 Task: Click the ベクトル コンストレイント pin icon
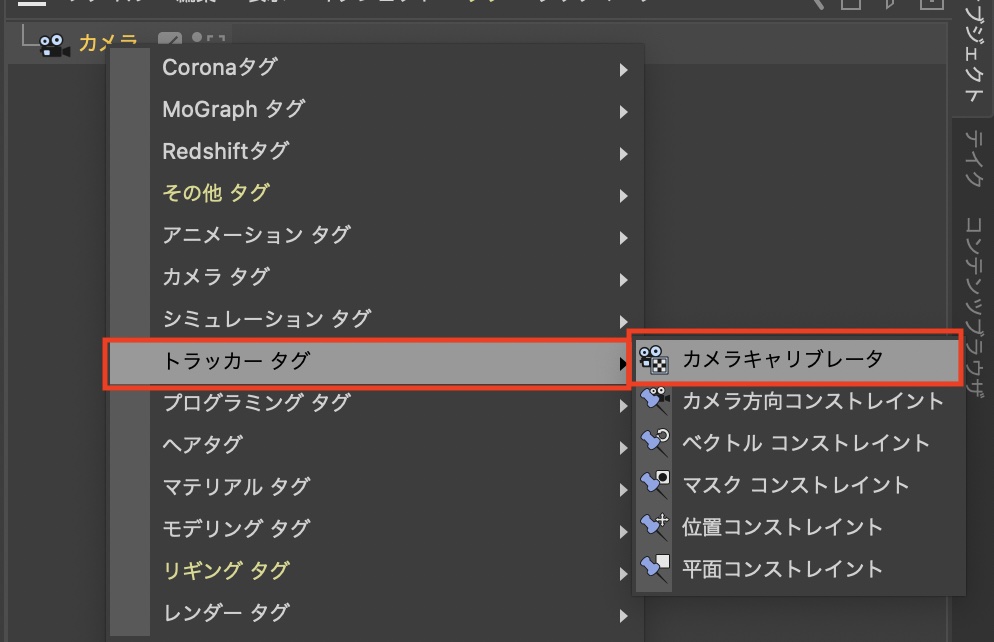[x=654, y=443]
